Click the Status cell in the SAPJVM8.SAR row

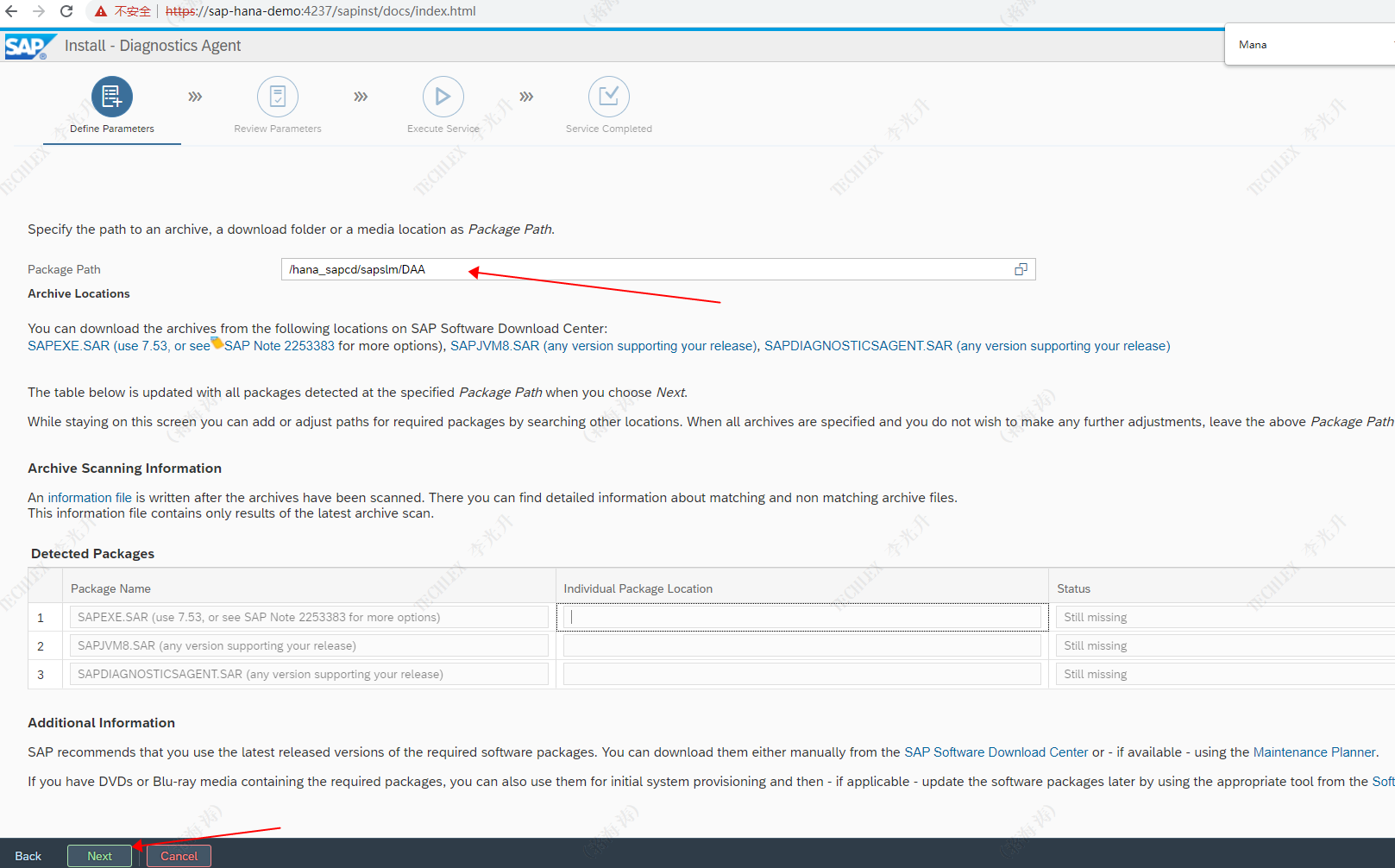click(x=1225, y=645)
